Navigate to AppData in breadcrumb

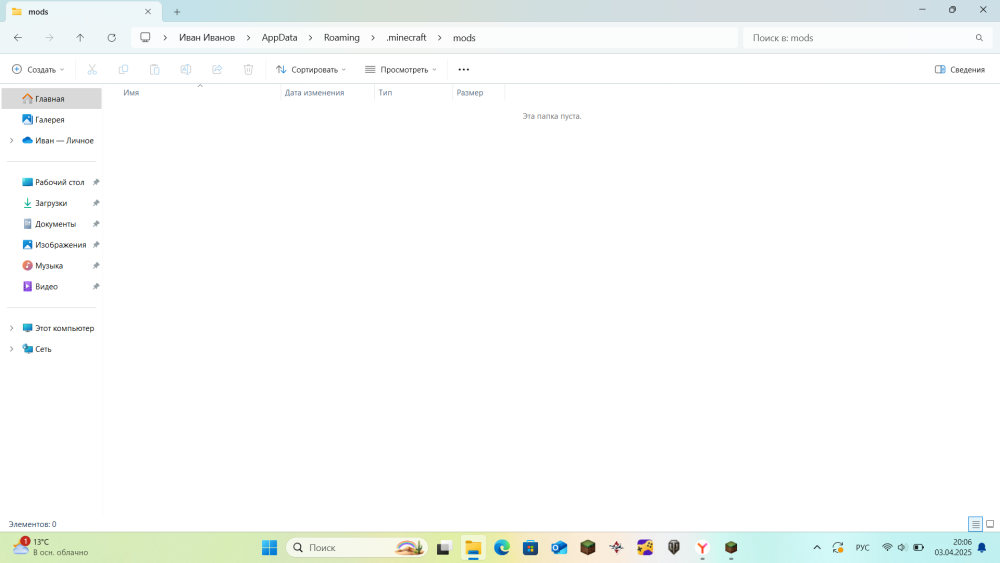pyautogui.click(x=279, y=38)
